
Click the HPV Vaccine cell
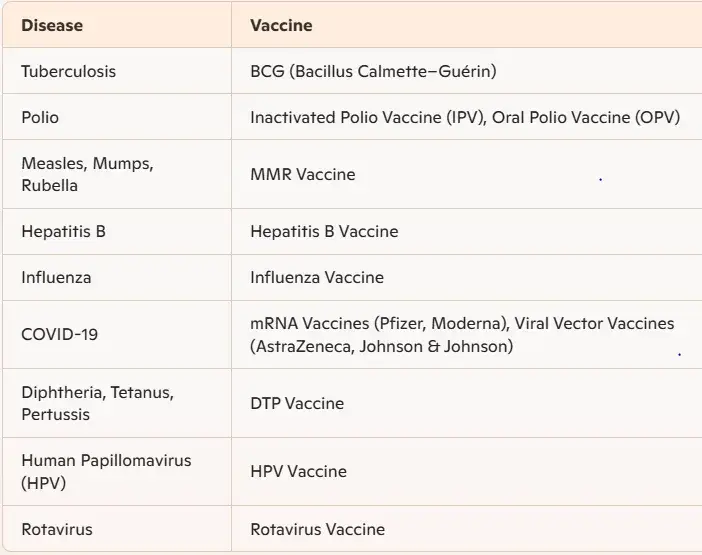pos(467,472)
